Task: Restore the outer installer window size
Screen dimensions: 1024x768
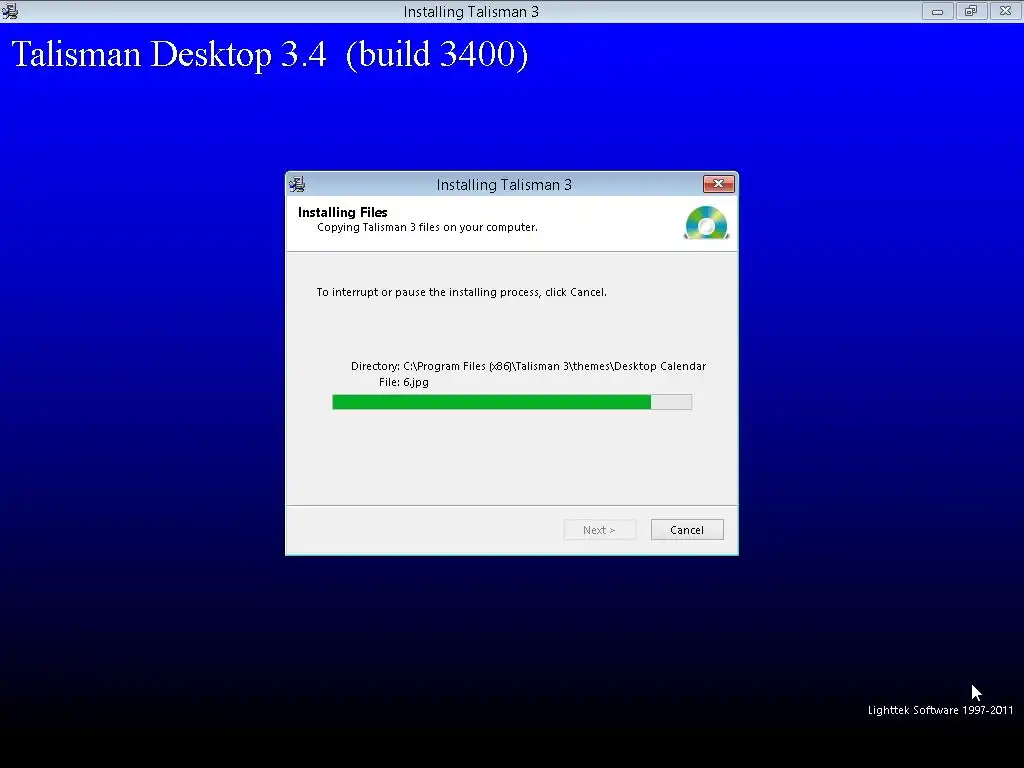Action: click(971, 11)
